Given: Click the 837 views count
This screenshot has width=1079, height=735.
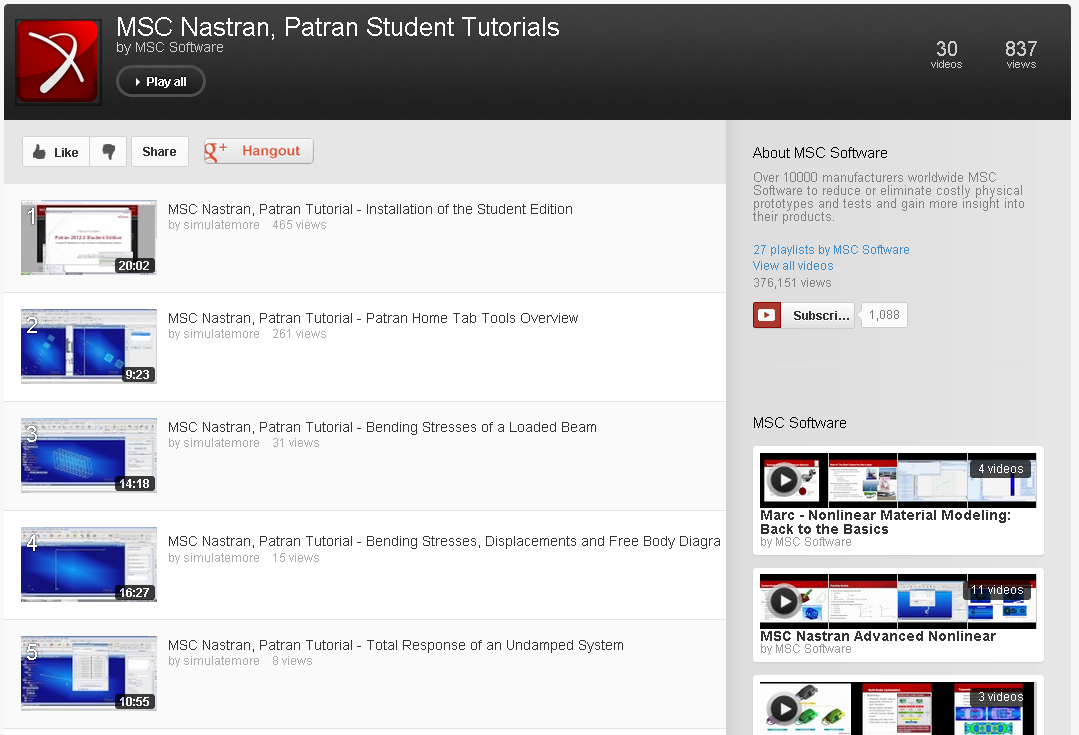Looking at the screenshot, I should tap(1021, 54).
